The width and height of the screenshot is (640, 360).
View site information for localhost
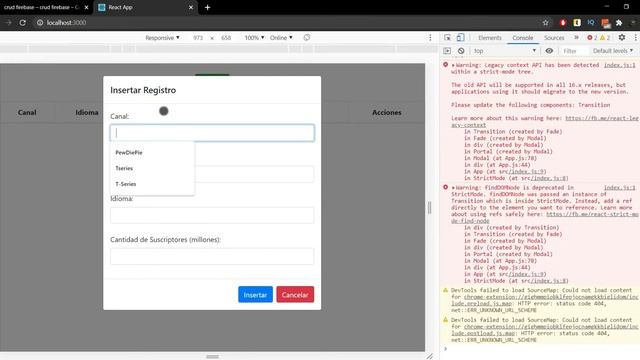click(40, 22)
